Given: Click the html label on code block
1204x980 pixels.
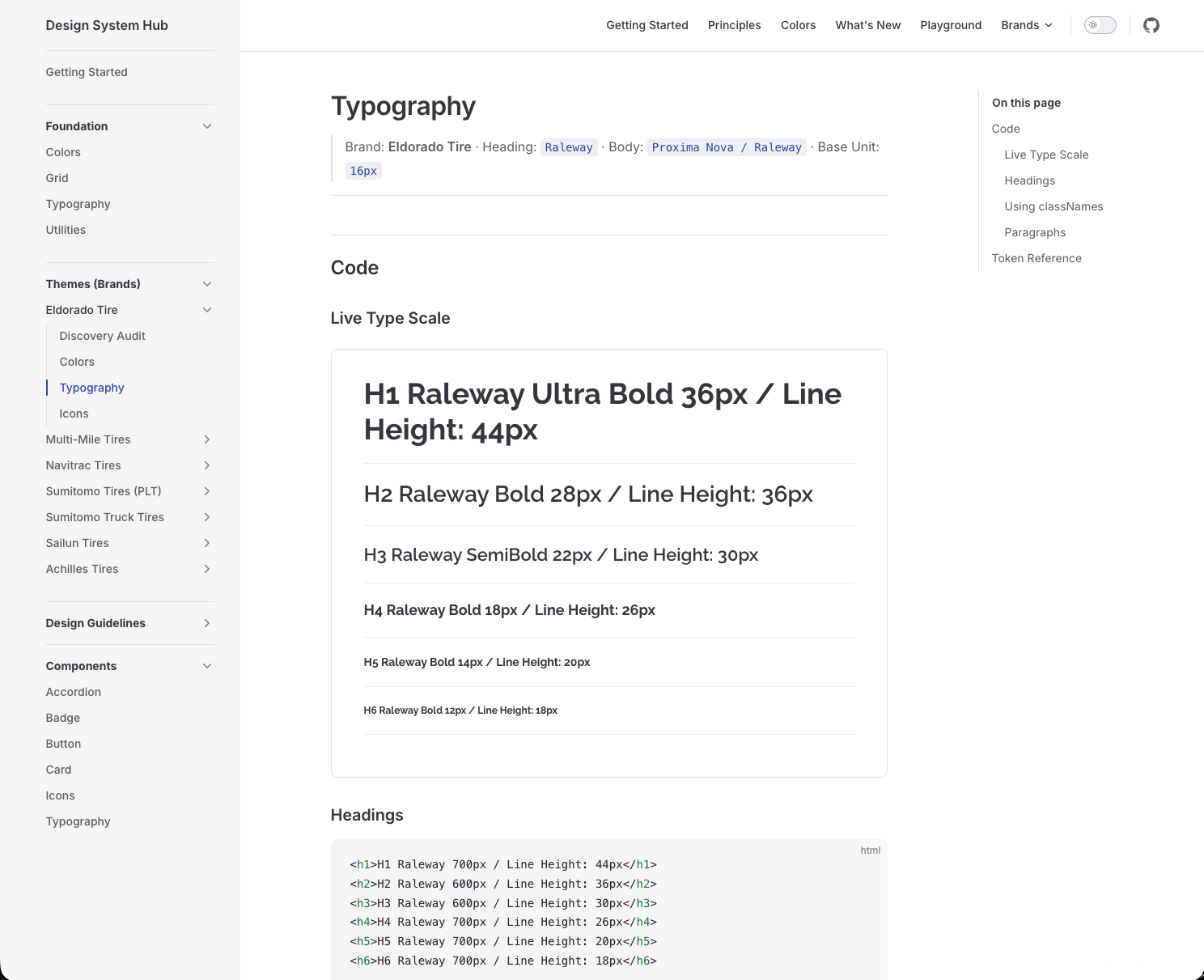Looking at the screenshot, I should point(871,850).
